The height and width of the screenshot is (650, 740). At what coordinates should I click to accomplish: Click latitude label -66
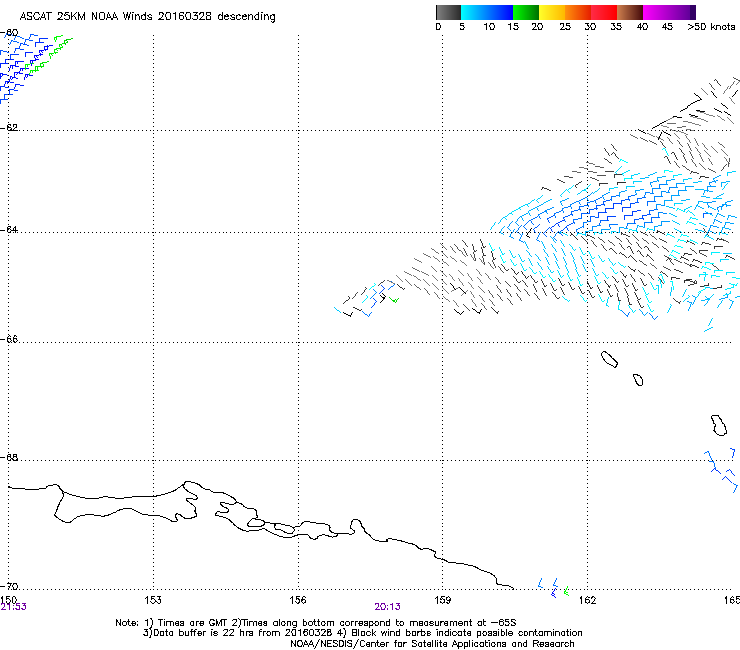click(10, 339)
